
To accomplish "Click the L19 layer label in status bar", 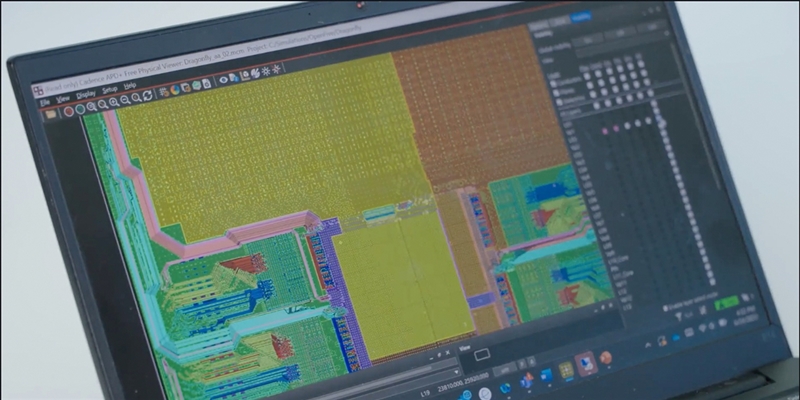I will click(x=425, y=393).
